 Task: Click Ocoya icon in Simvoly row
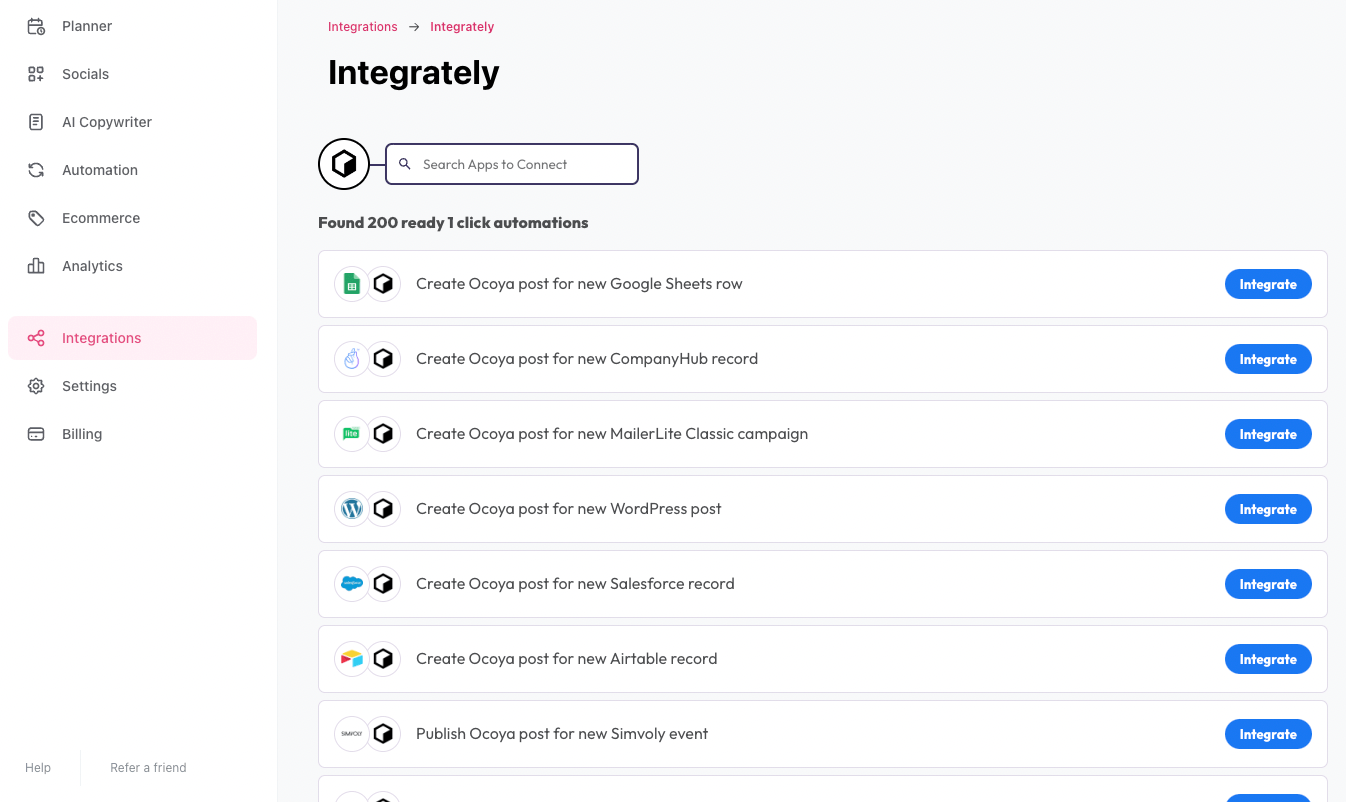click(x=383, y=734)
